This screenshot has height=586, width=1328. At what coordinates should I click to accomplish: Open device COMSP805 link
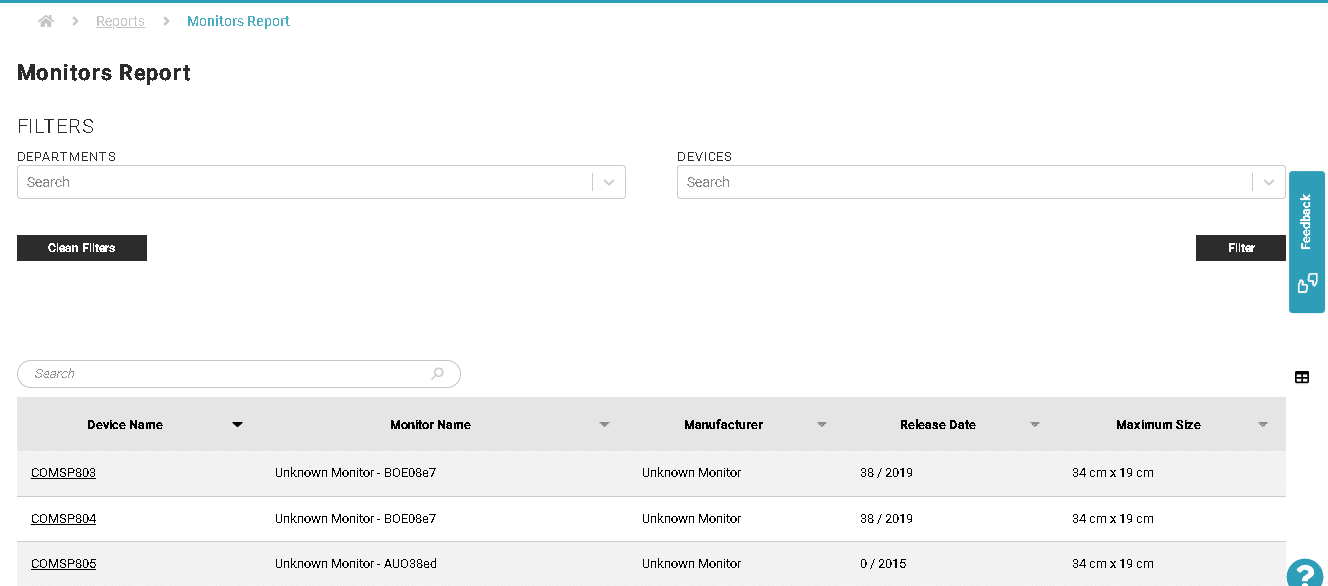[63, 564]
